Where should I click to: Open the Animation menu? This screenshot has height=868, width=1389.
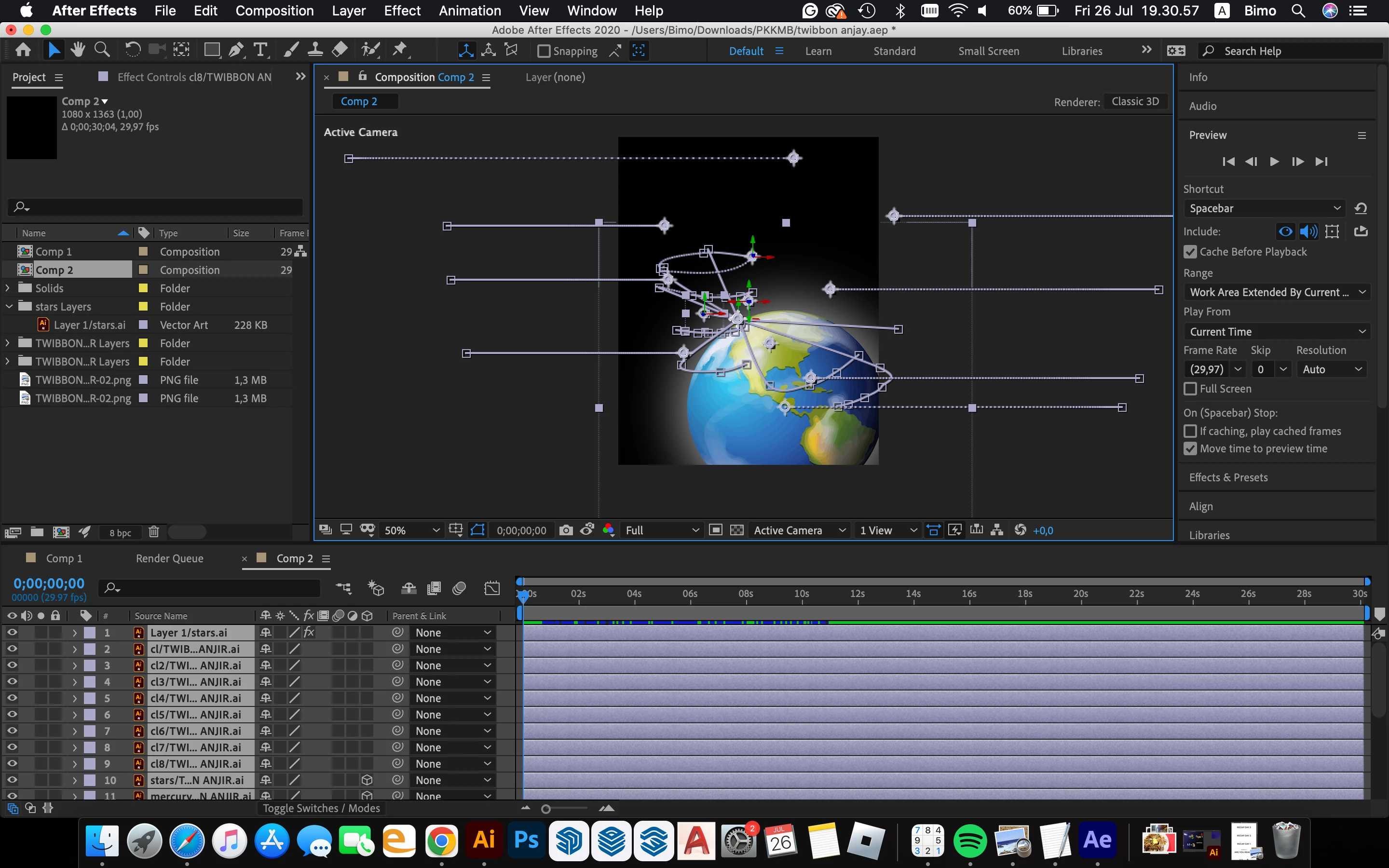pyautogui.click(x=469, y=11)
